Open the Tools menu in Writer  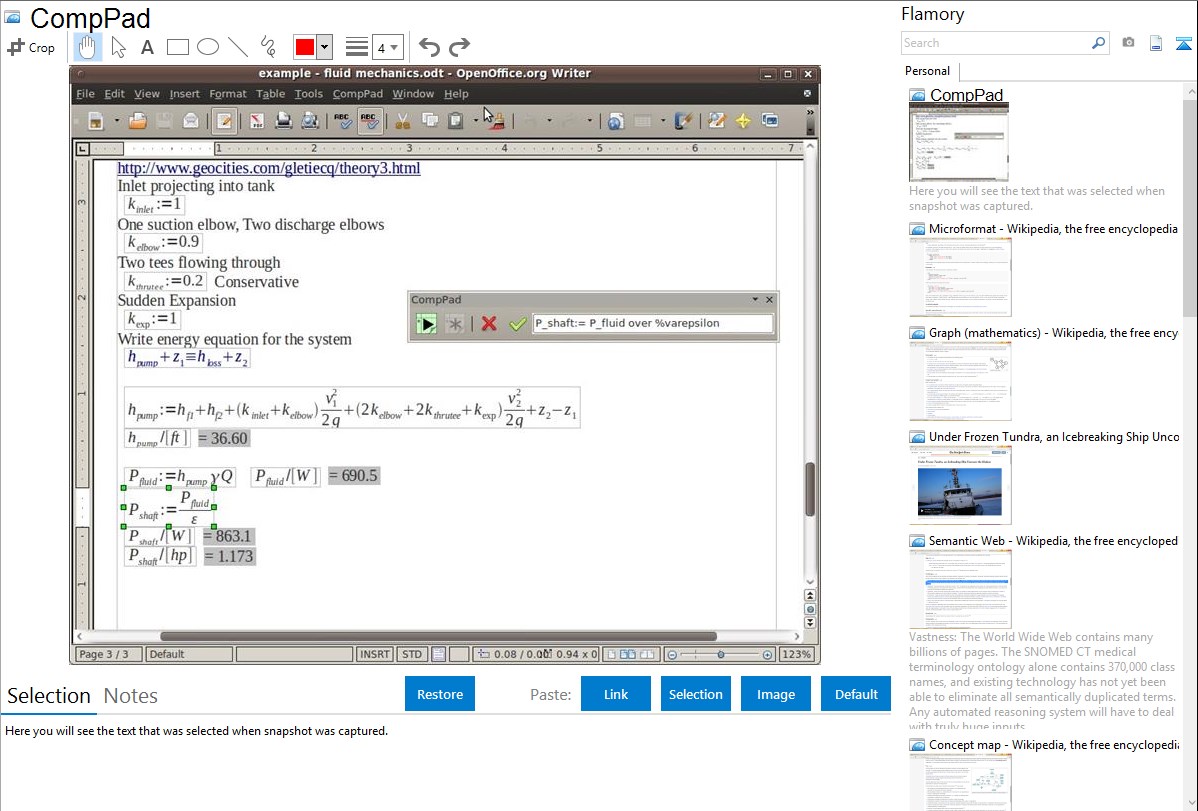point(309,94)
